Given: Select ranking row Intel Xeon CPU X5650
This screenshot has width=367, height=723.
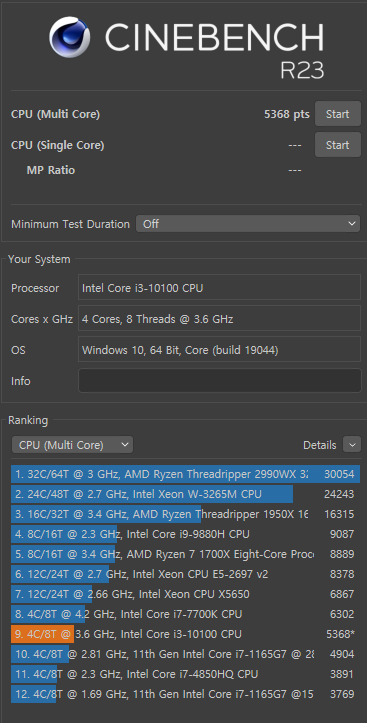Looking at the screenshot, I should 185,594.
